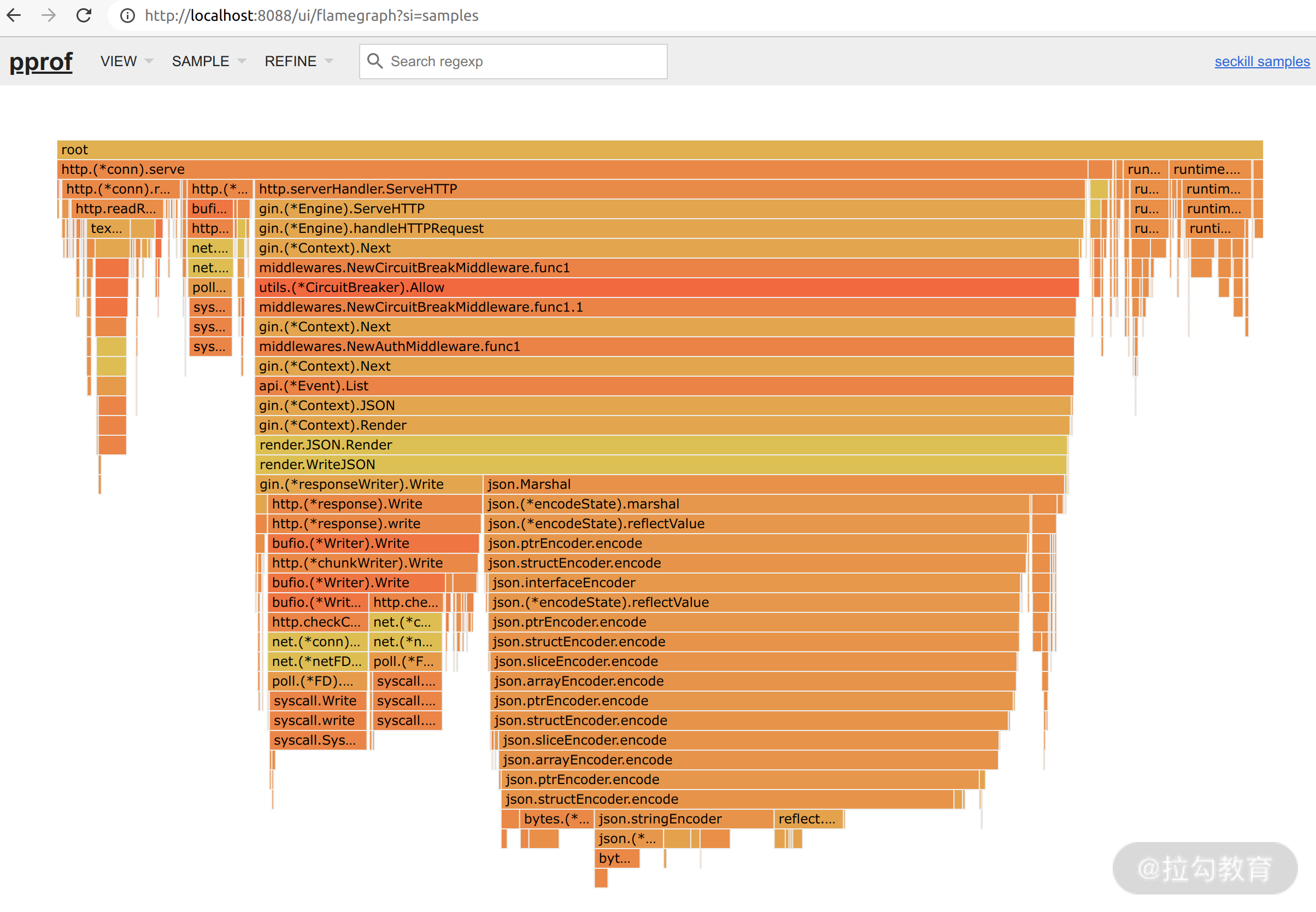The height and width of the screenshot is (912, 1316).
Task: Click the browser back arrow
Action: [14, 15]
